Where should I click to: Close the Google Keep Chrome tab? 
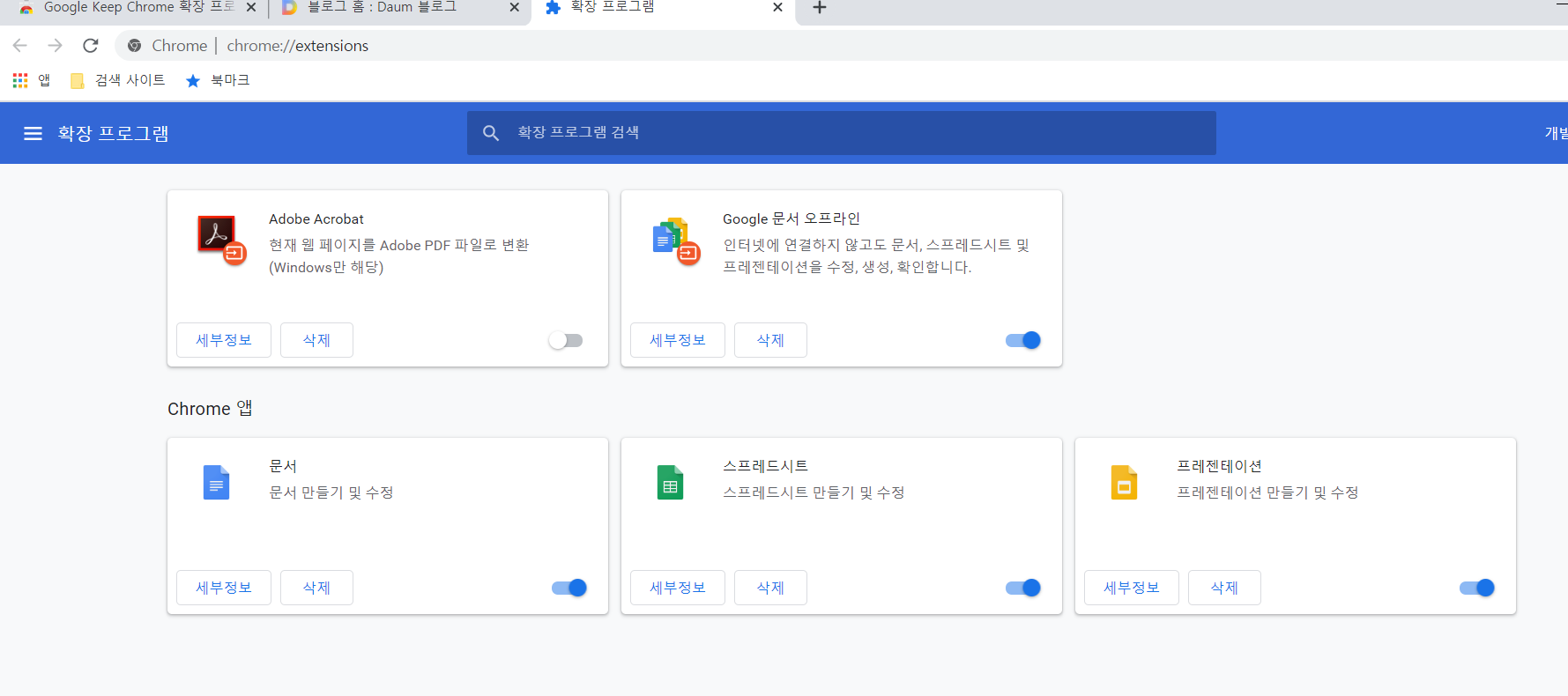point(251,7)
